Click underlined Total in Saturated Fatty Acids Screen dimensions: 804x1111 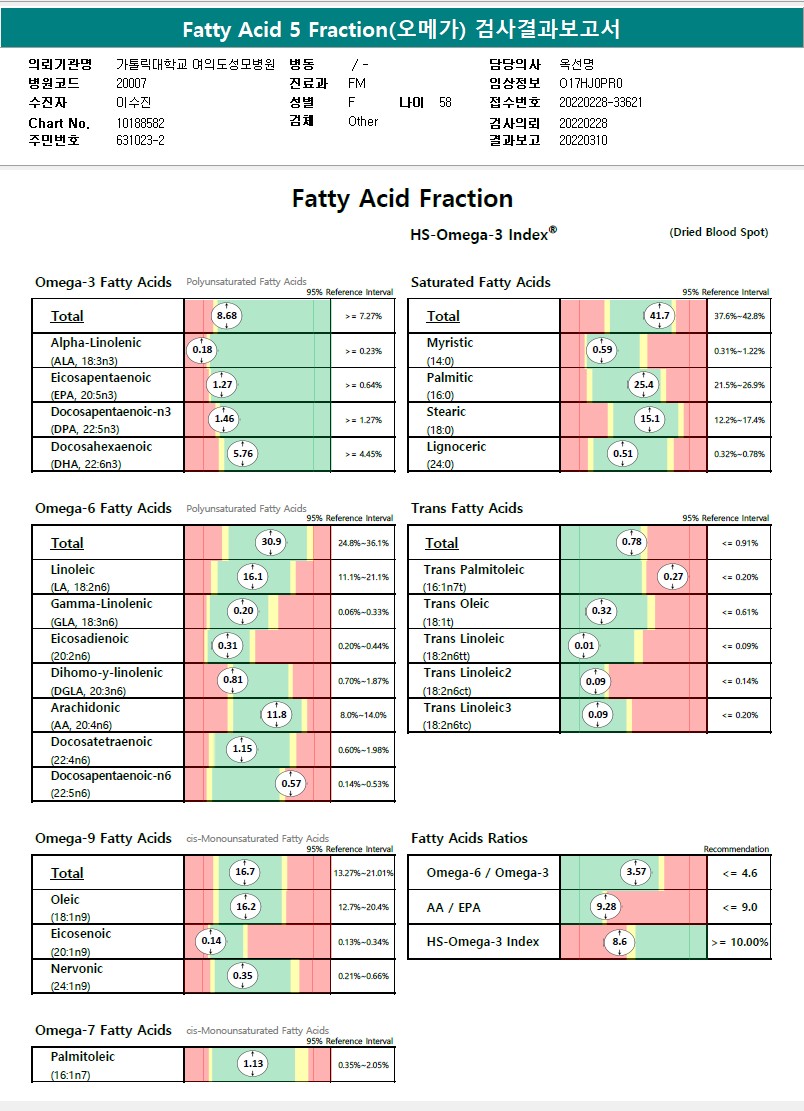point(443,316)
